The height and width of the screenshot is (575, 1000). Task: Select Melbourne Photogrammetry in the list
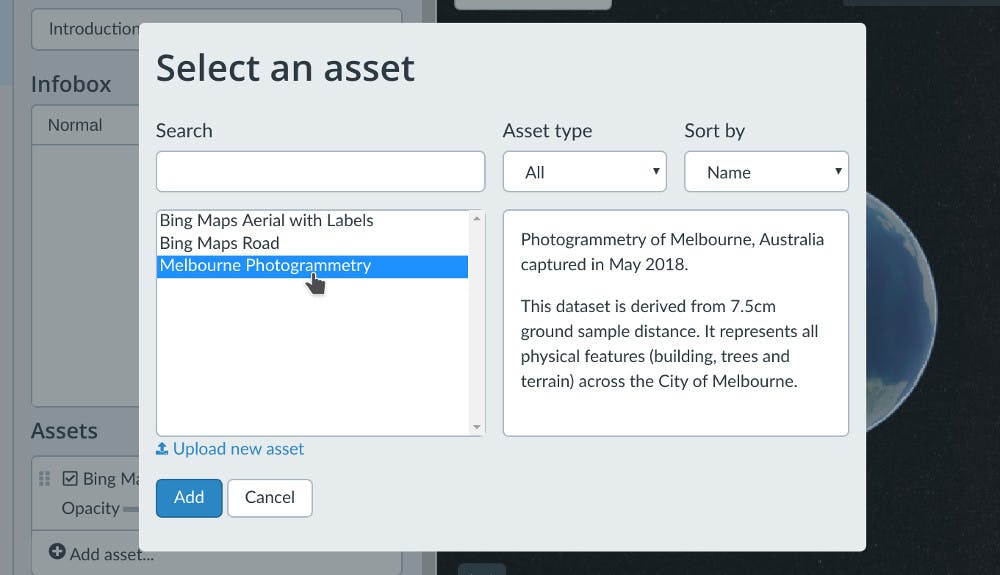coord(312,266)
